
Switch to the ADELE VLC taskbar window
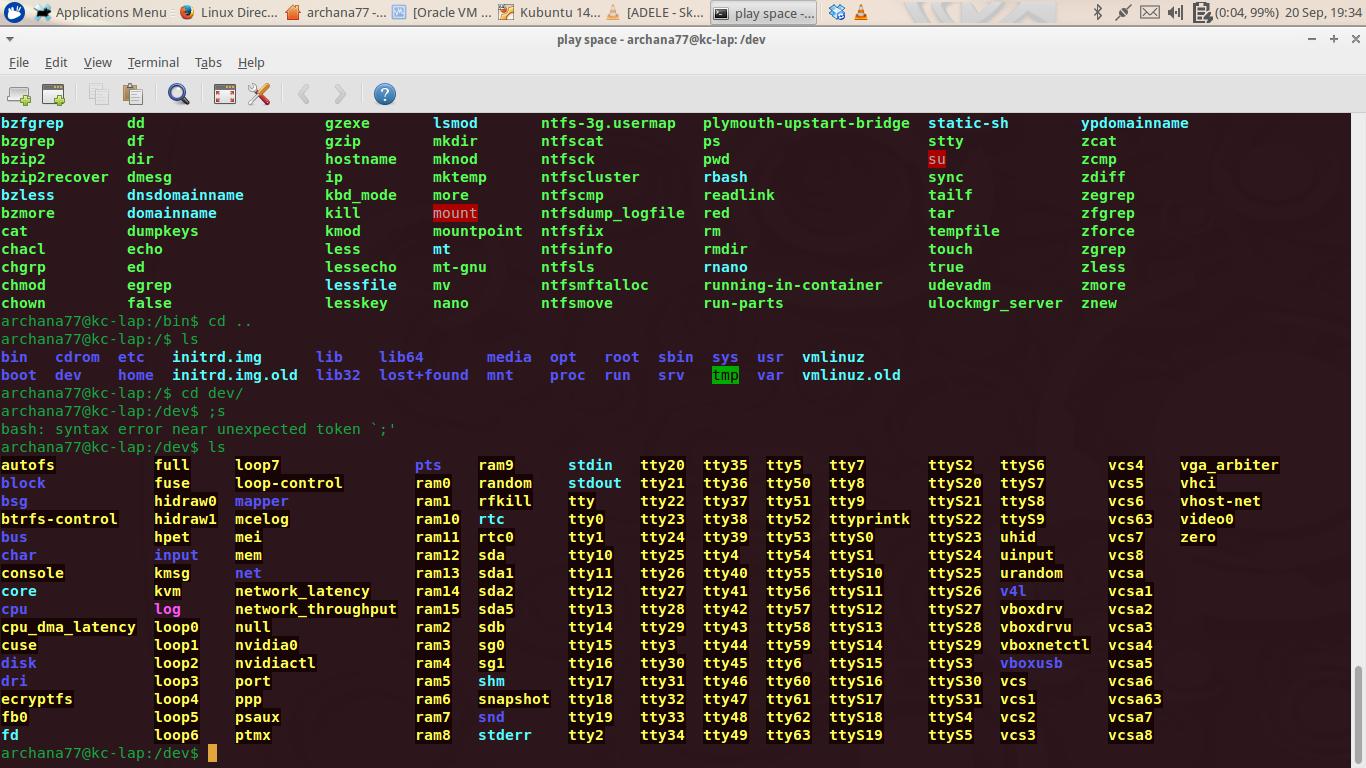(656, 13)
